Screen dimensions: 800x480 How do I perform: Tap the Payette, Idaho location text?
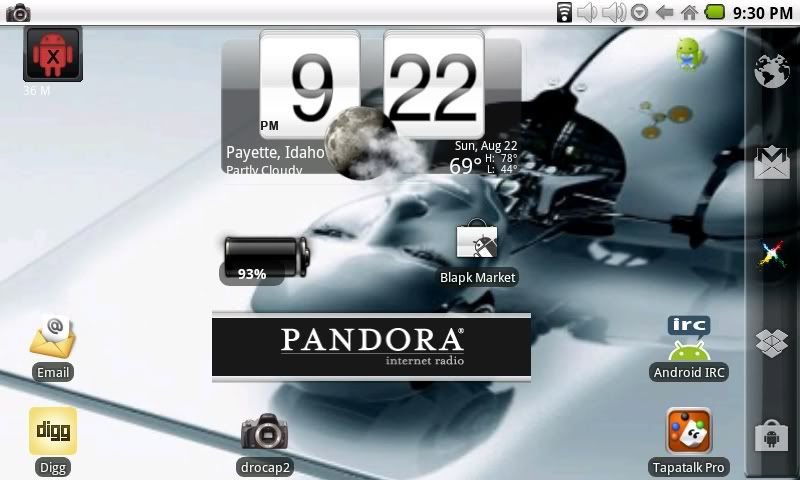[275, 153]
